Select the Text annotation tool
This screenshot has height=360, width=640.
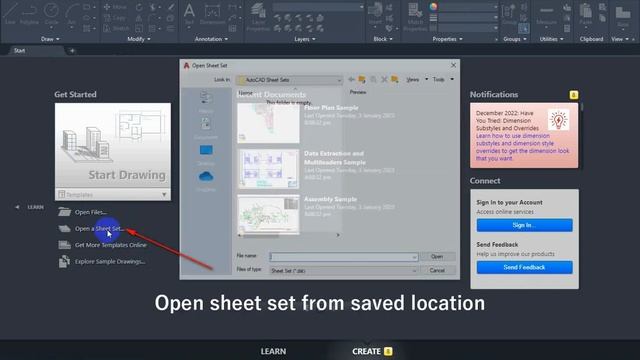pyautogui.click(x=189, y=15)
